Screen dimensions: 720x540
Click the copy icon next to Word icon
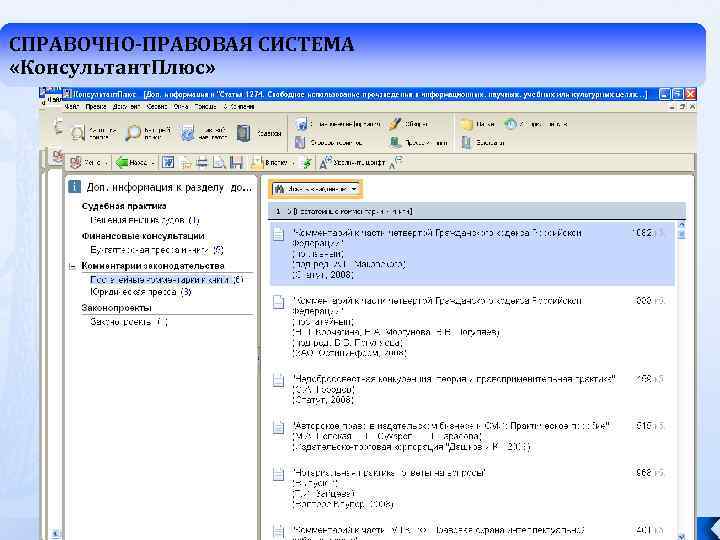tap(186, 163)
